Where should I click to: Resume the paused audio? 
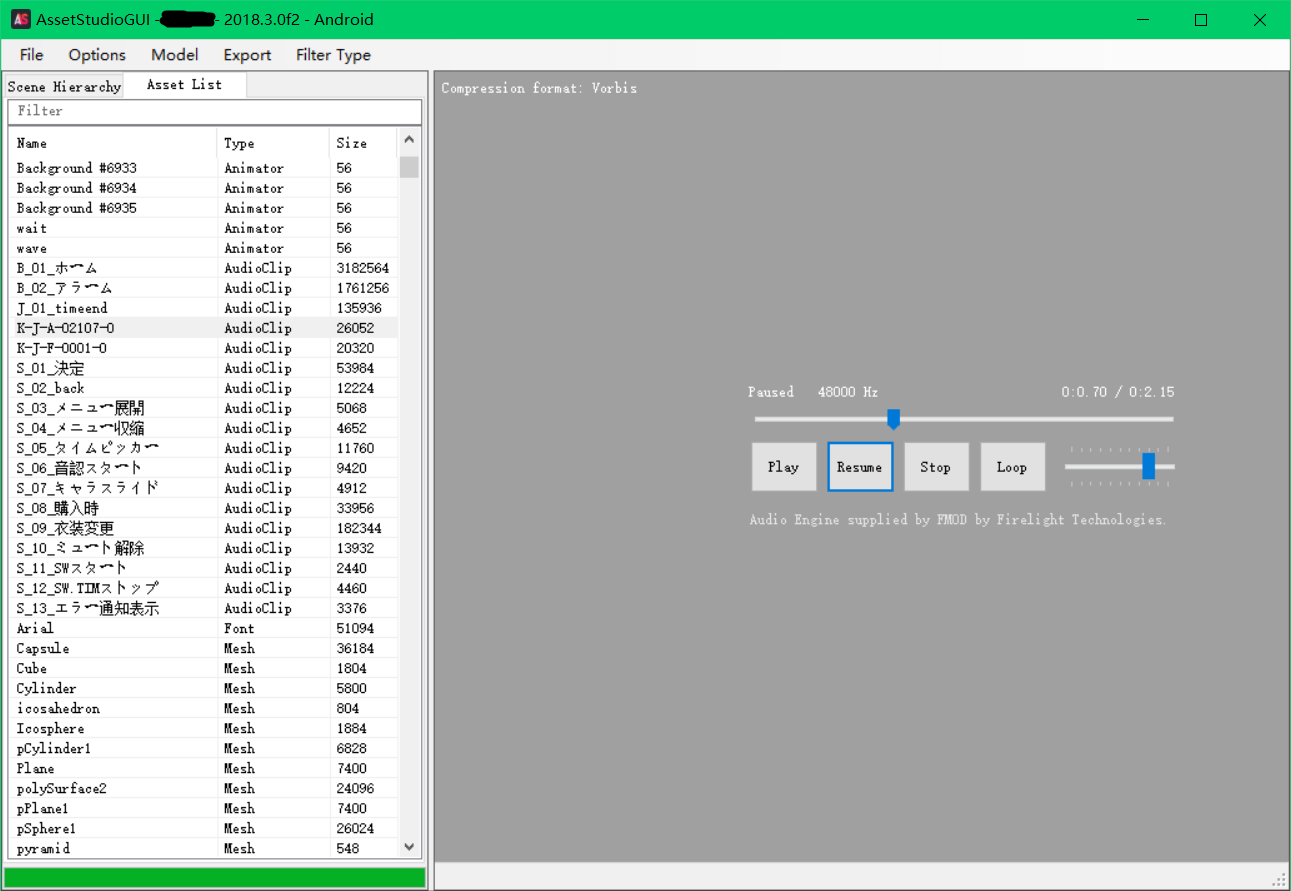pyautogui.click(x=860, y=467)
